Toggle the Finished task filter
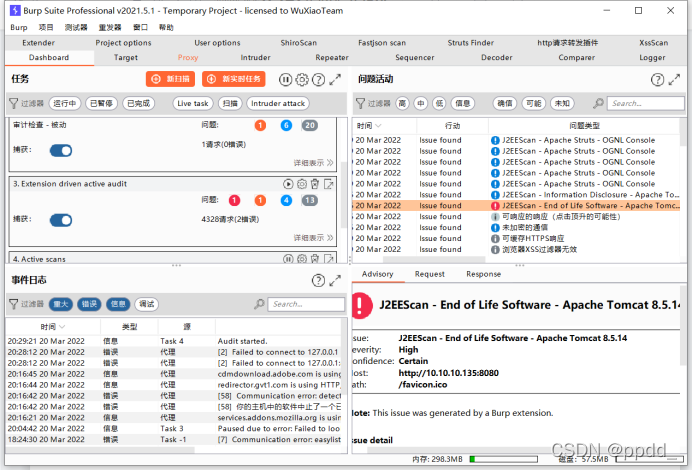 [x=138, y=103]
